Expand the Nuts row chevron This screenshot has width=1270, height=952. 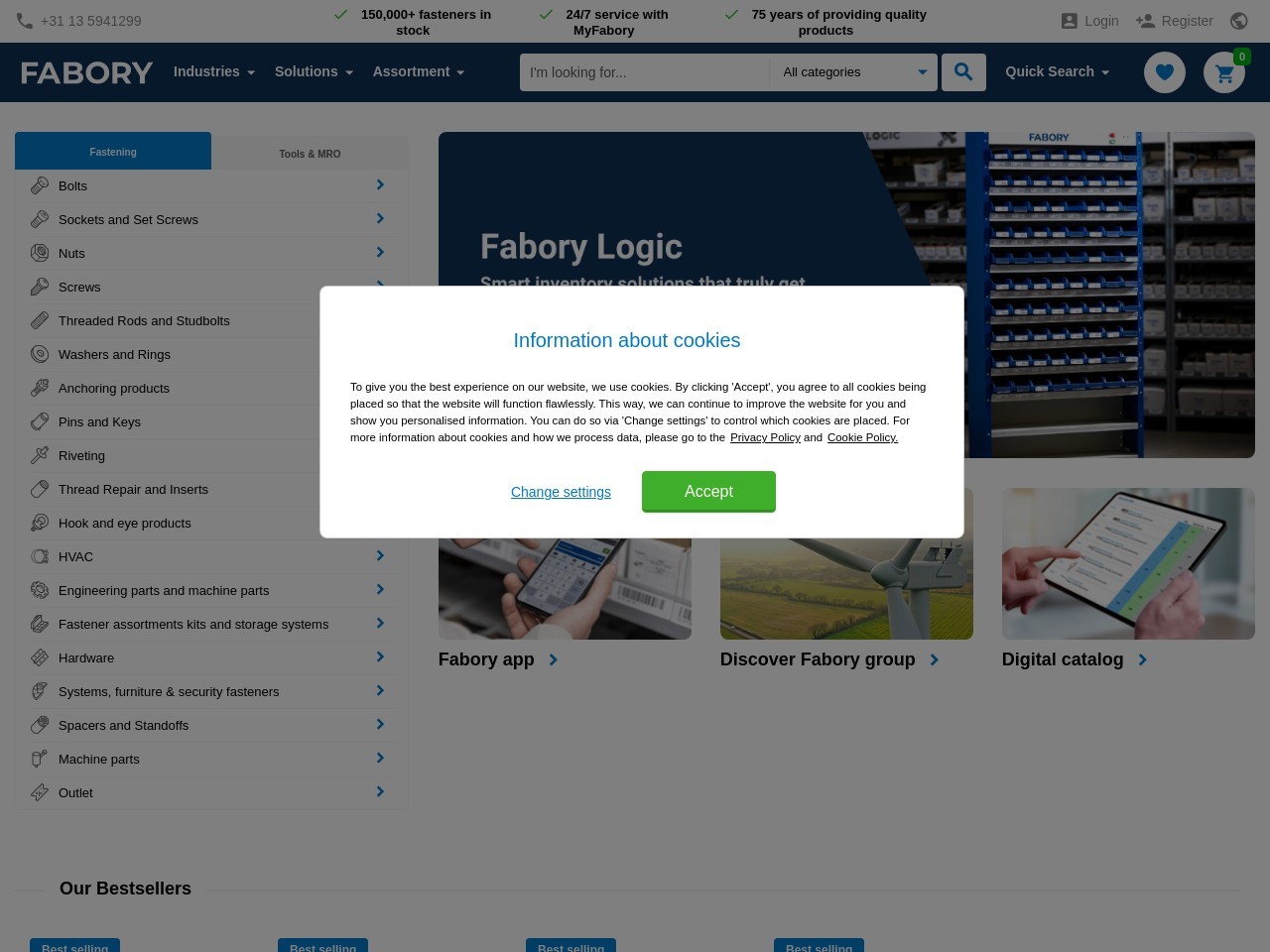[380, 252]
